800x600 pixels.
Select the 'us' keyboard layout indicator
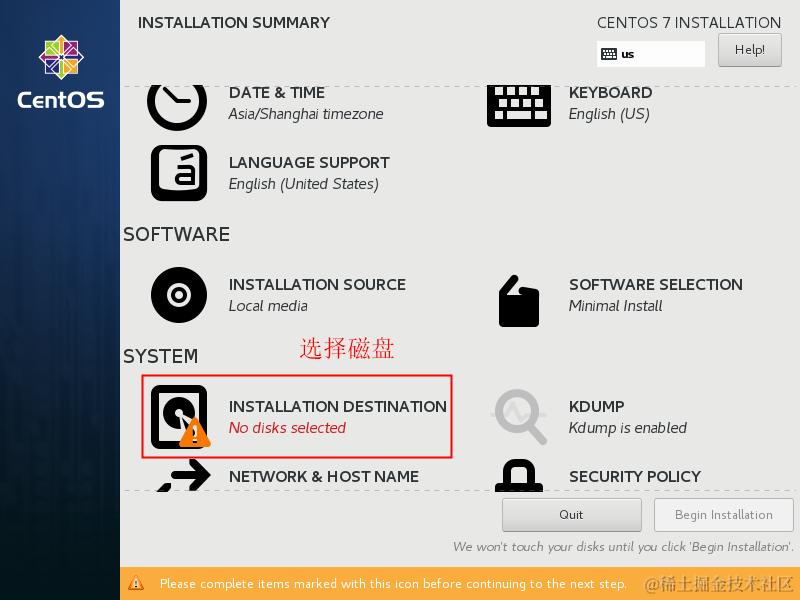tap(651, 54)
